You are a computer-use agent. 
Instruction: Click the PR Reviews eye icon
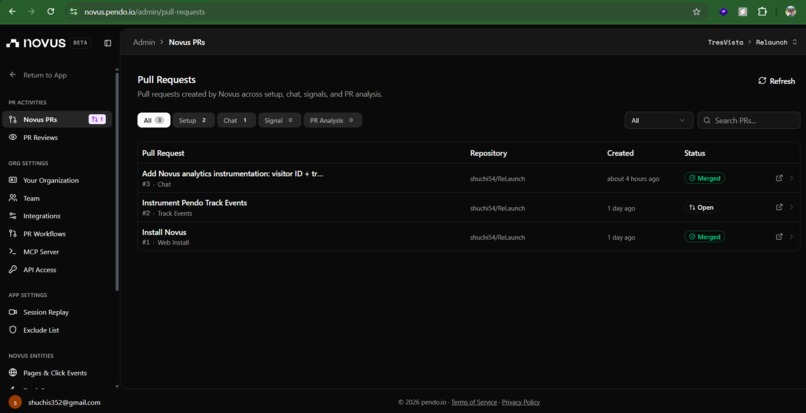coord(13,137)
